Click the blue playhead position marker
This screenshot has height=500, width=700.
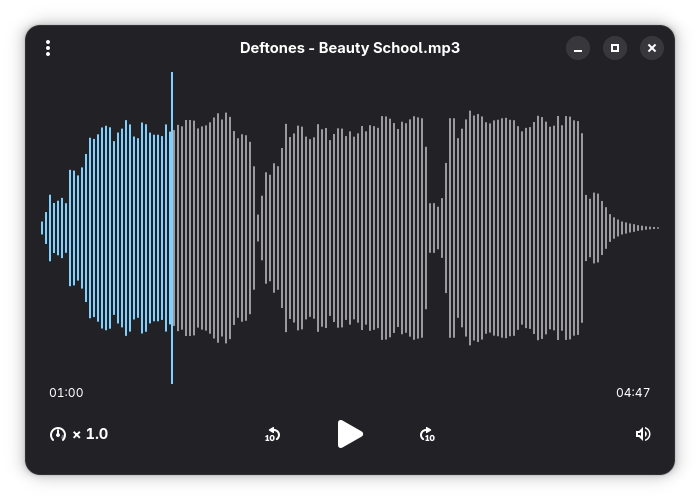tap(172, 228)
